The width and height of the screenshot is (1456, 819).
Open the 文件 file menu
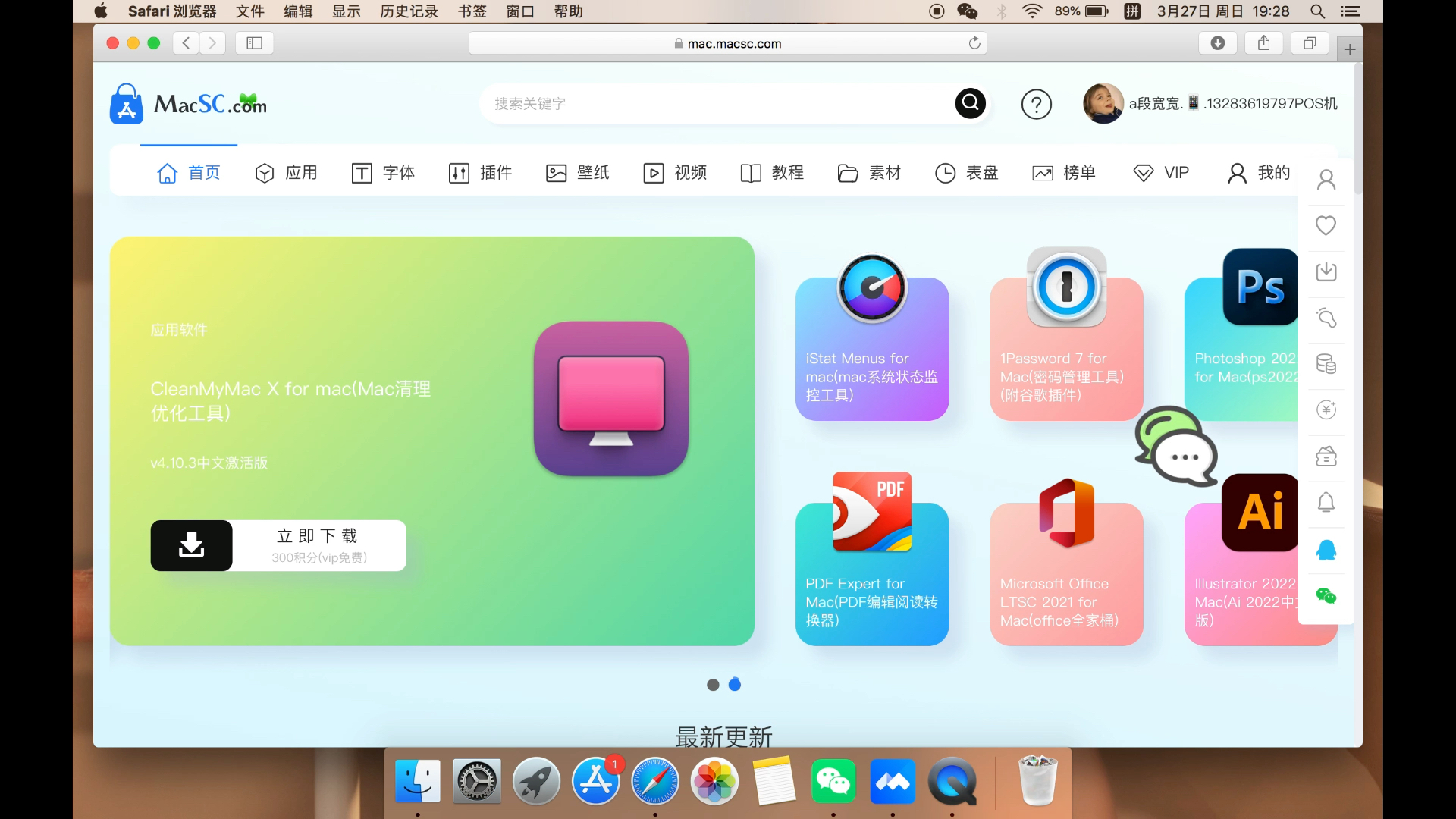[249, 11]
